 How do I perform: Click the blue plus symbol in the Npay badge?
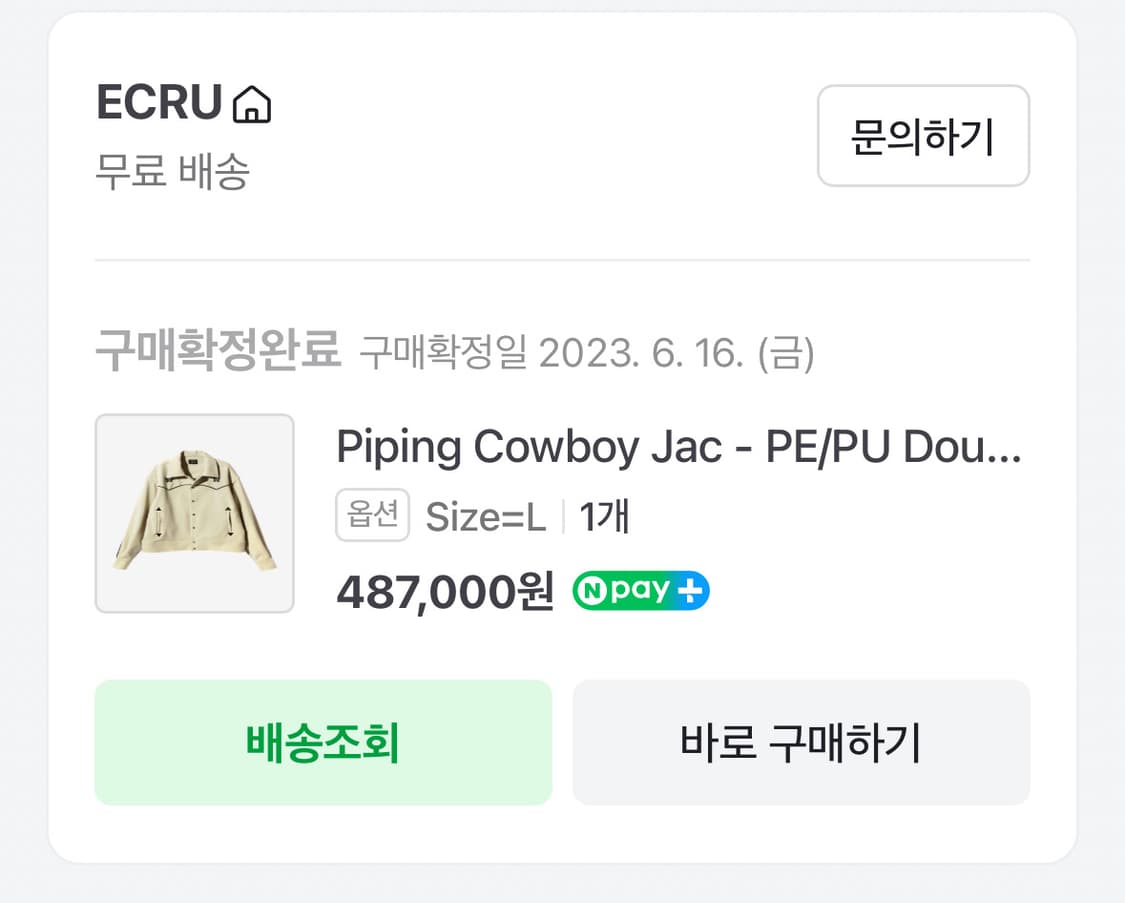point(692,591)
